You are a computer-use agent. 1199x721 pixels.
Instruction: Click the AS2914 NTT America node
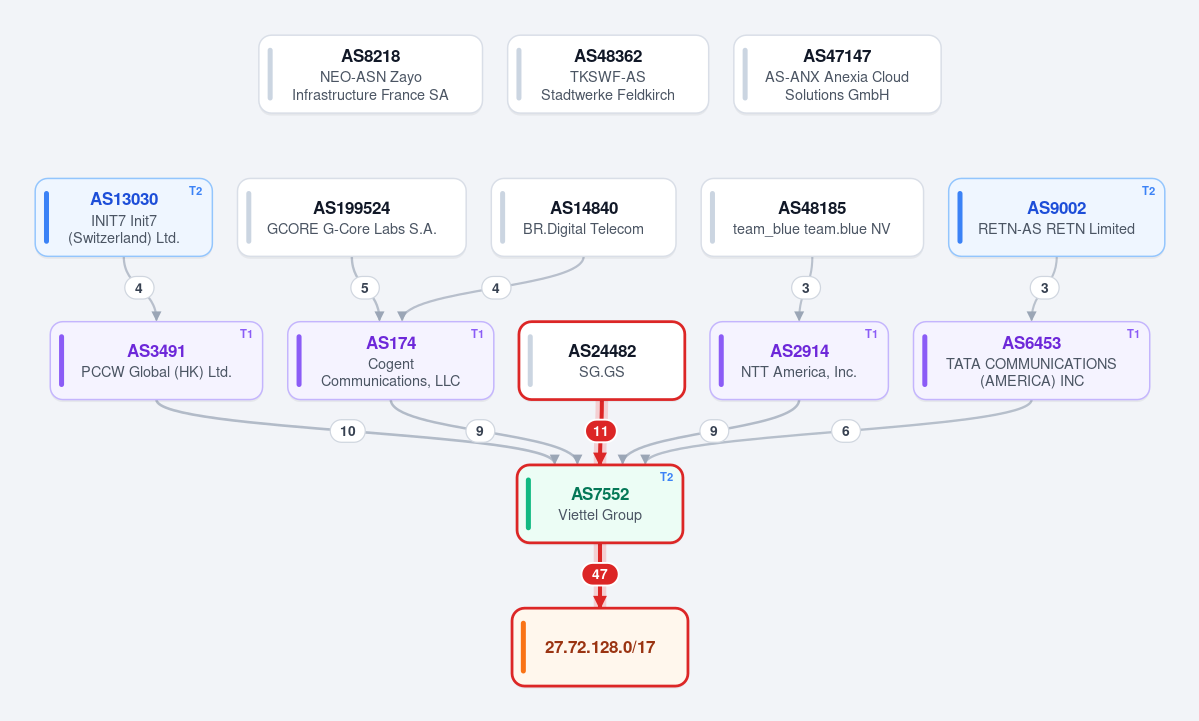pos(799,361)
